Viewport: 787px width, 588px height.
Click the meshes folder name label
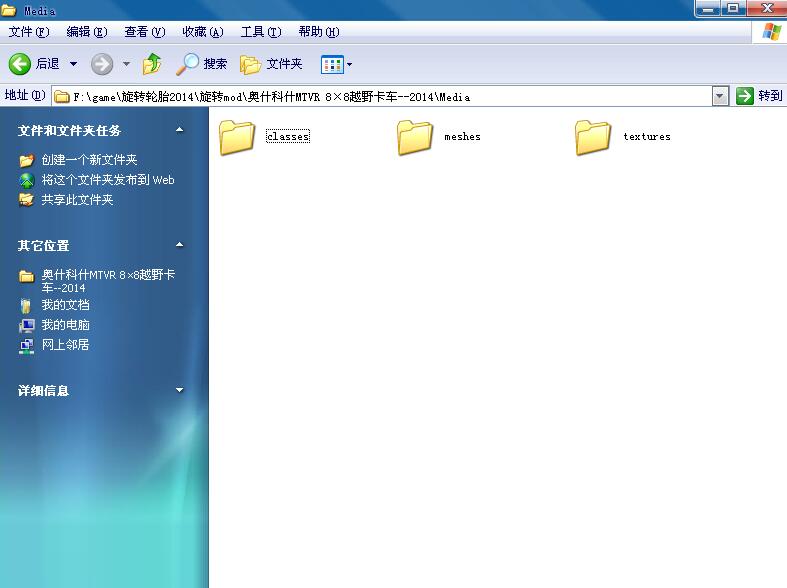462,136
